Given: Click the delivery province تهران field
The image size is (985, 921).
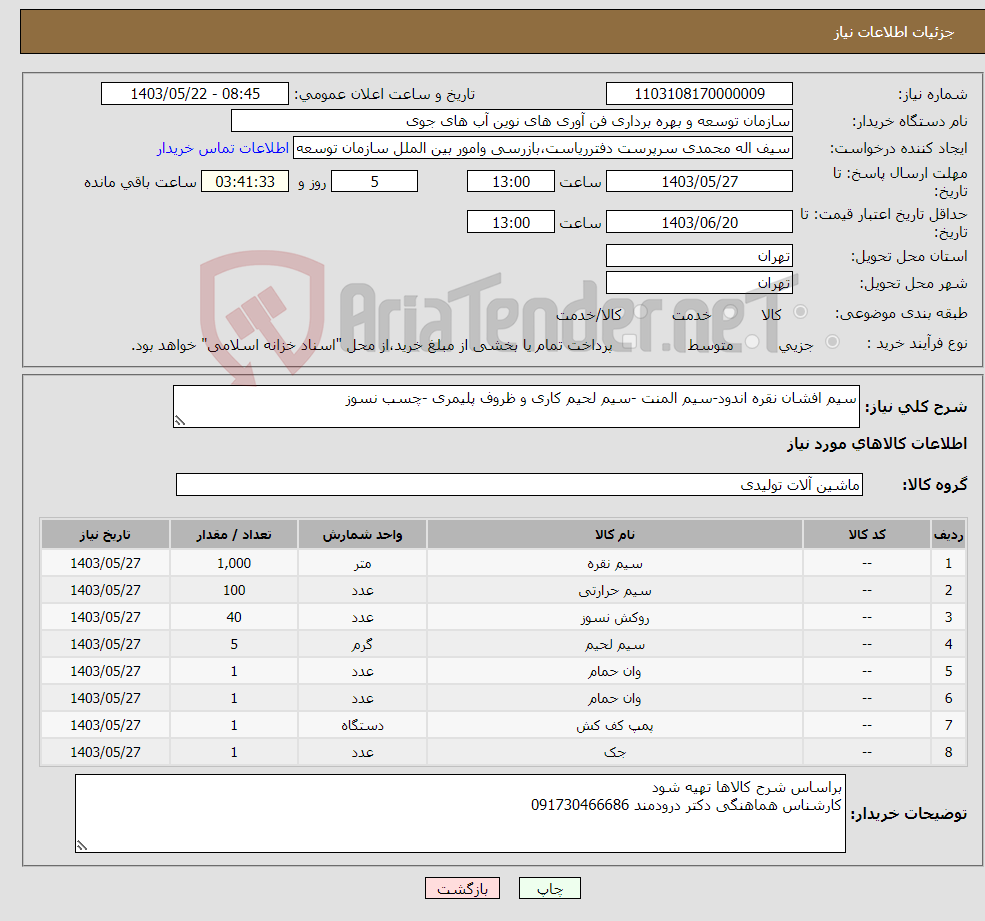Looking at the screenshot, I should (x=699, y=256).
